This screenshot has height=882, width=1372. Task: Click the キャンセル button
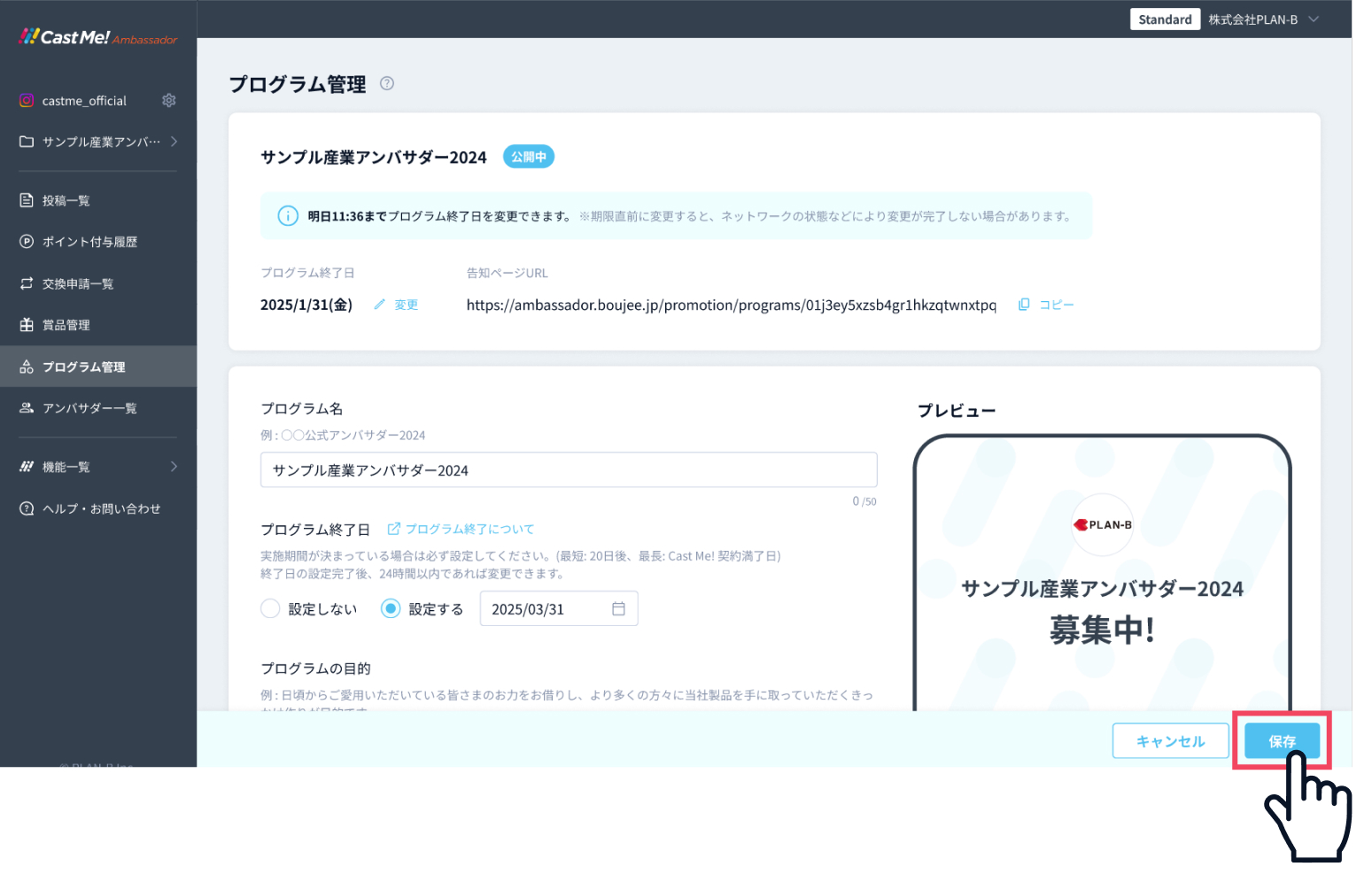coord(1170,741)
